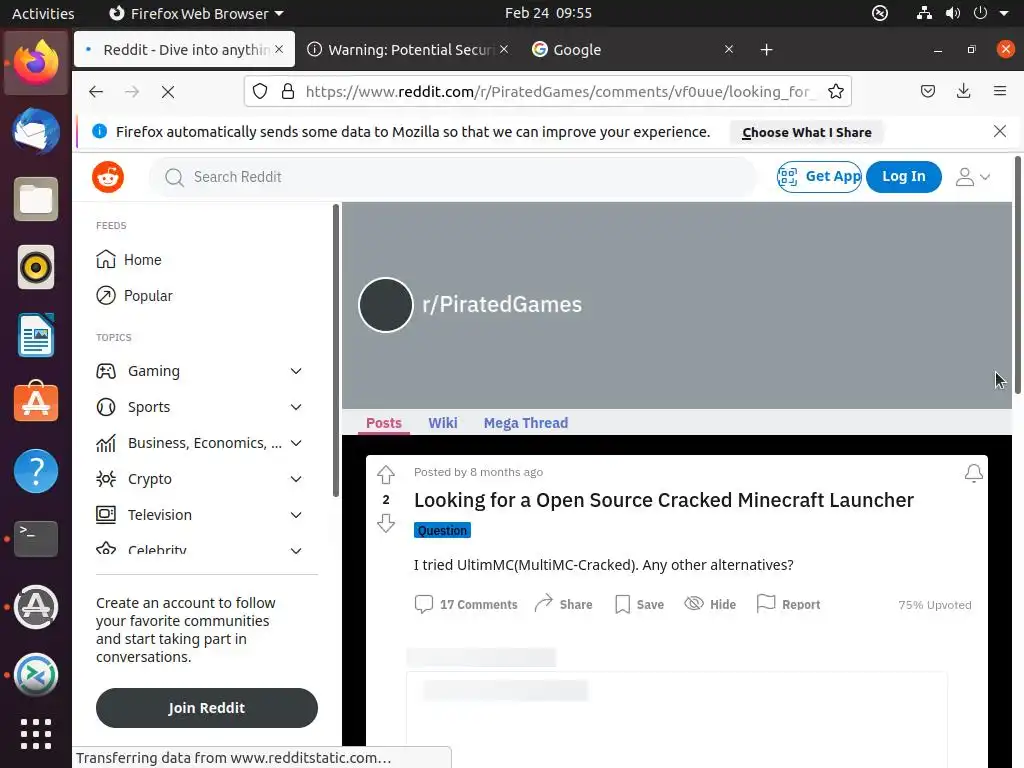
Task: Click the Log In button
Action: coord(903,176)
